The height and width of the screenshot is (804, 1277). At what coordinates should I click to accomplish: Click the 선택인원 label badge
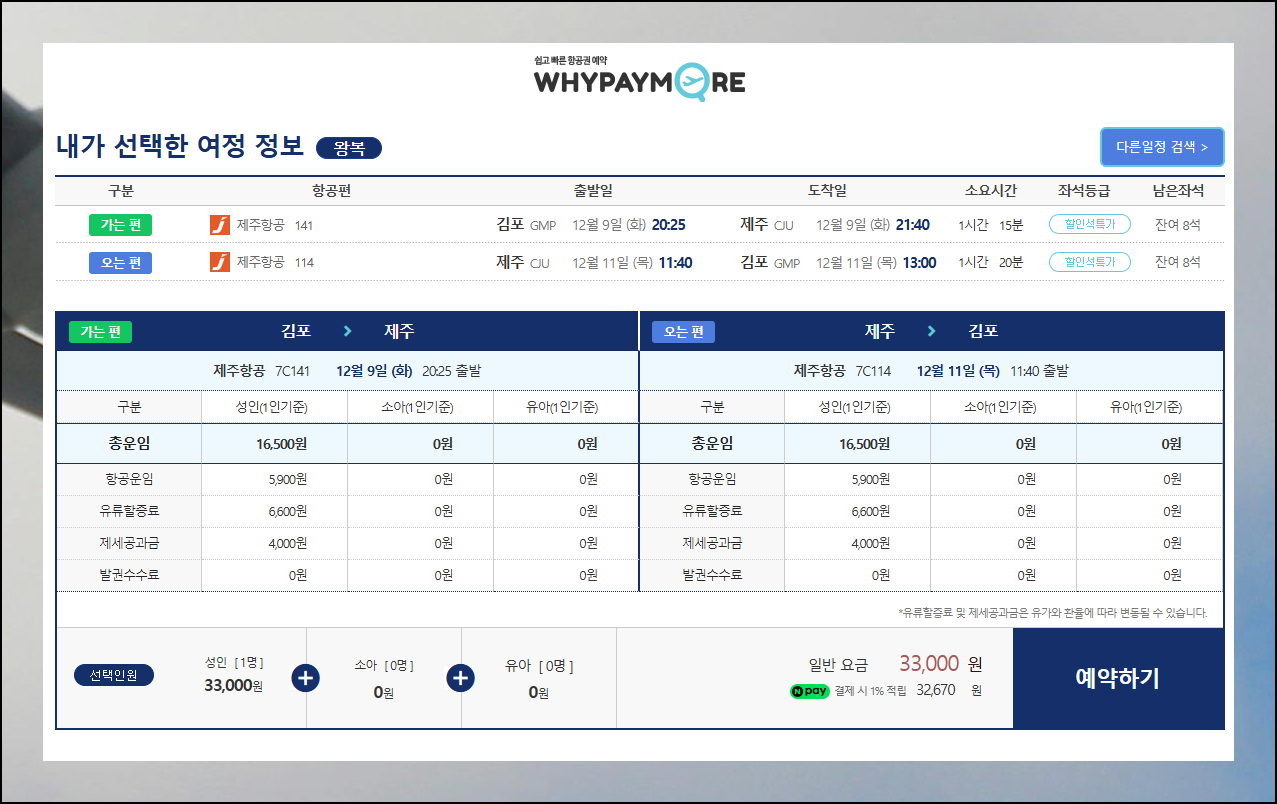[114, 675]
